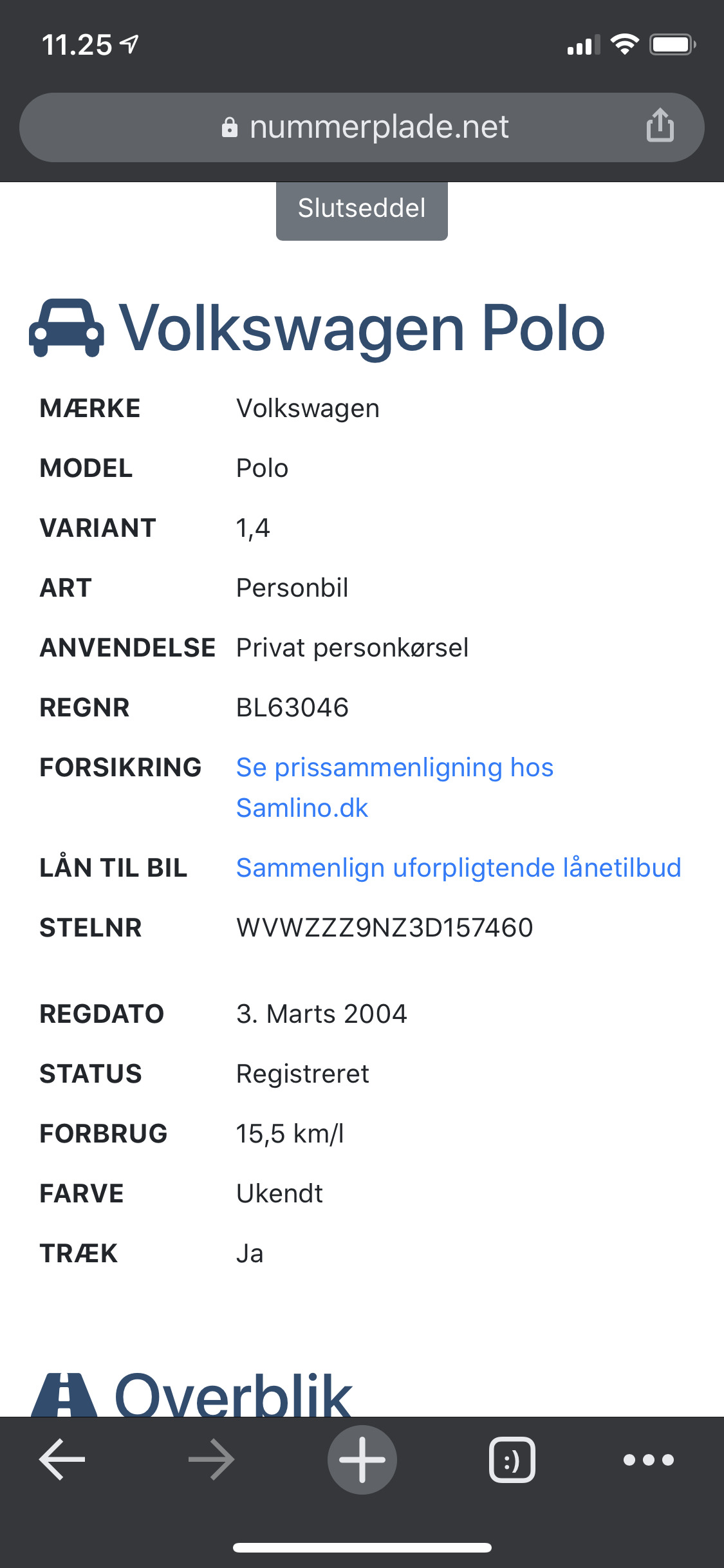Select the REGNR value BL63046
Image resolution: width=724 pixels, height=1568 pixels.
tap(292, 707)
